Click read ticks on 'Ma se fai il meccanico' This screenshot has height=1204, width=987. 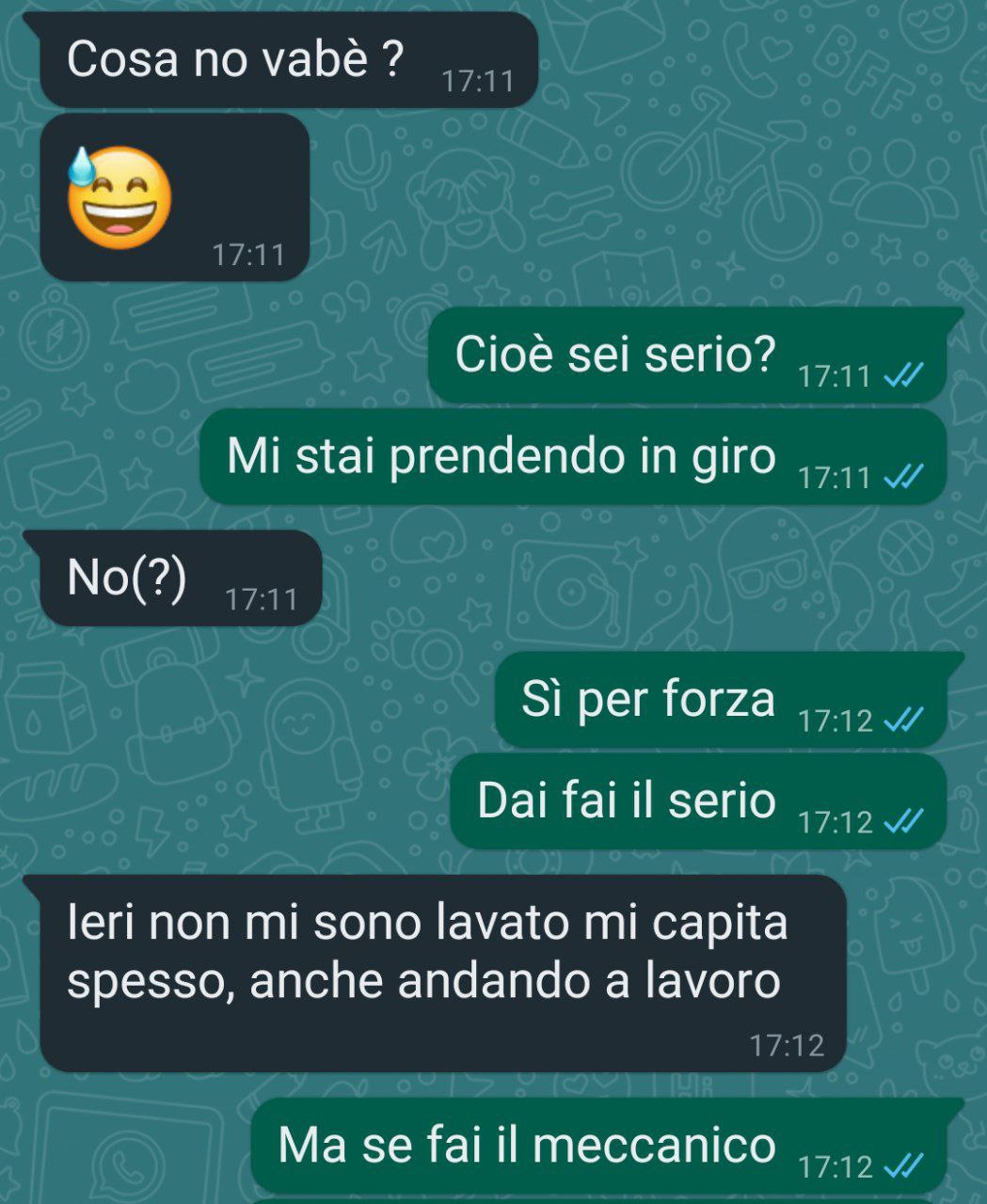point(904,1166)
